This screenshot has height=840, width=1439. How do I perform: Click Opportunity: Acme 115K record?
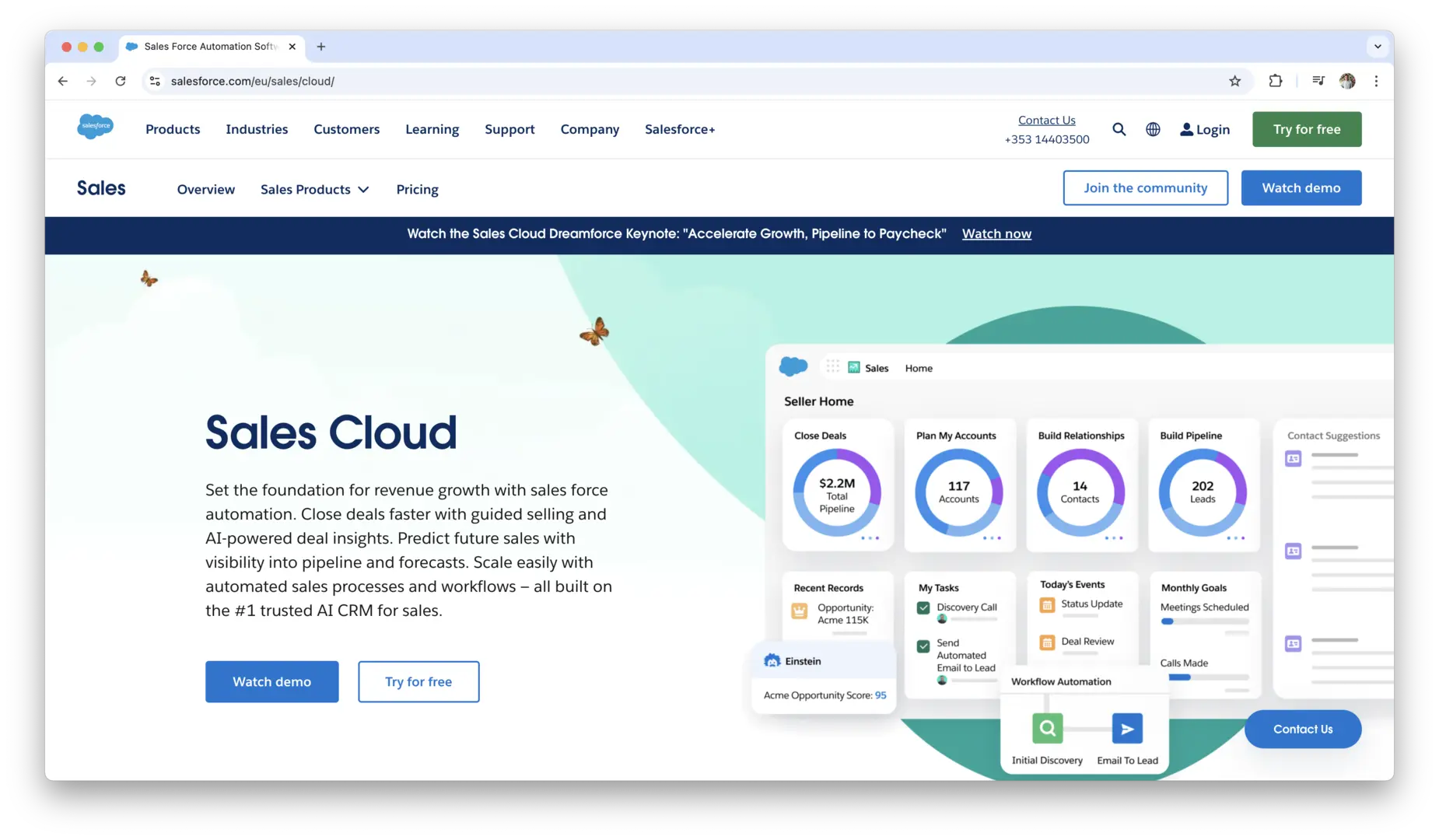point(845,614)
